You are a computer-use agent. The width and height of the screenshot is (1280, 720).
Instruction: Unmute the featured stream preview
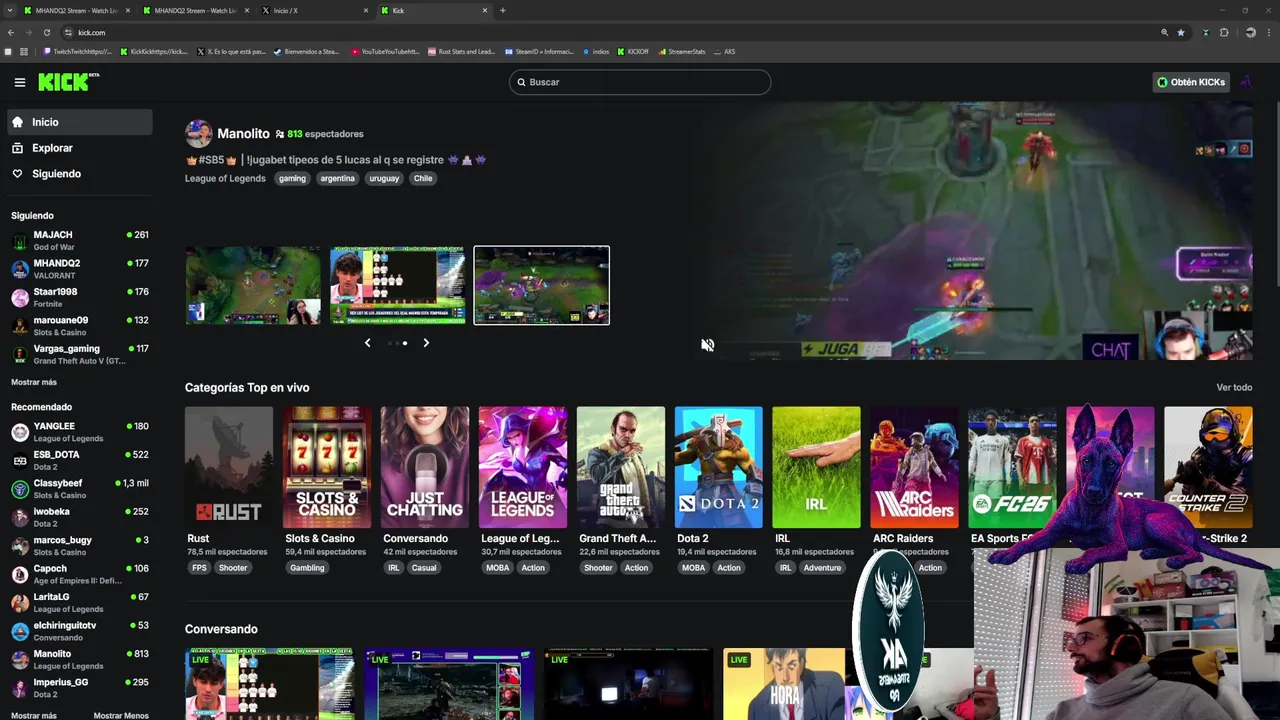pos(707,345)
